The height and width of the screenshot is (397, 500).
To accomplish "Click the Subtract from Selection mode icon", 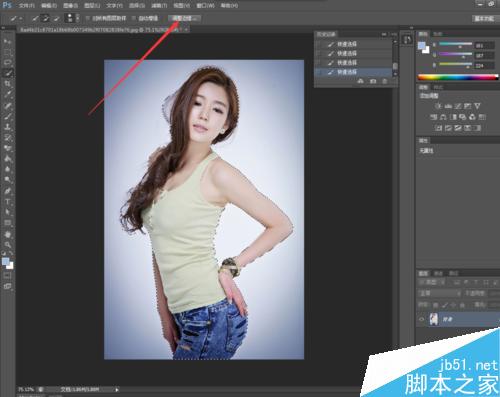I will coord(57,18).
